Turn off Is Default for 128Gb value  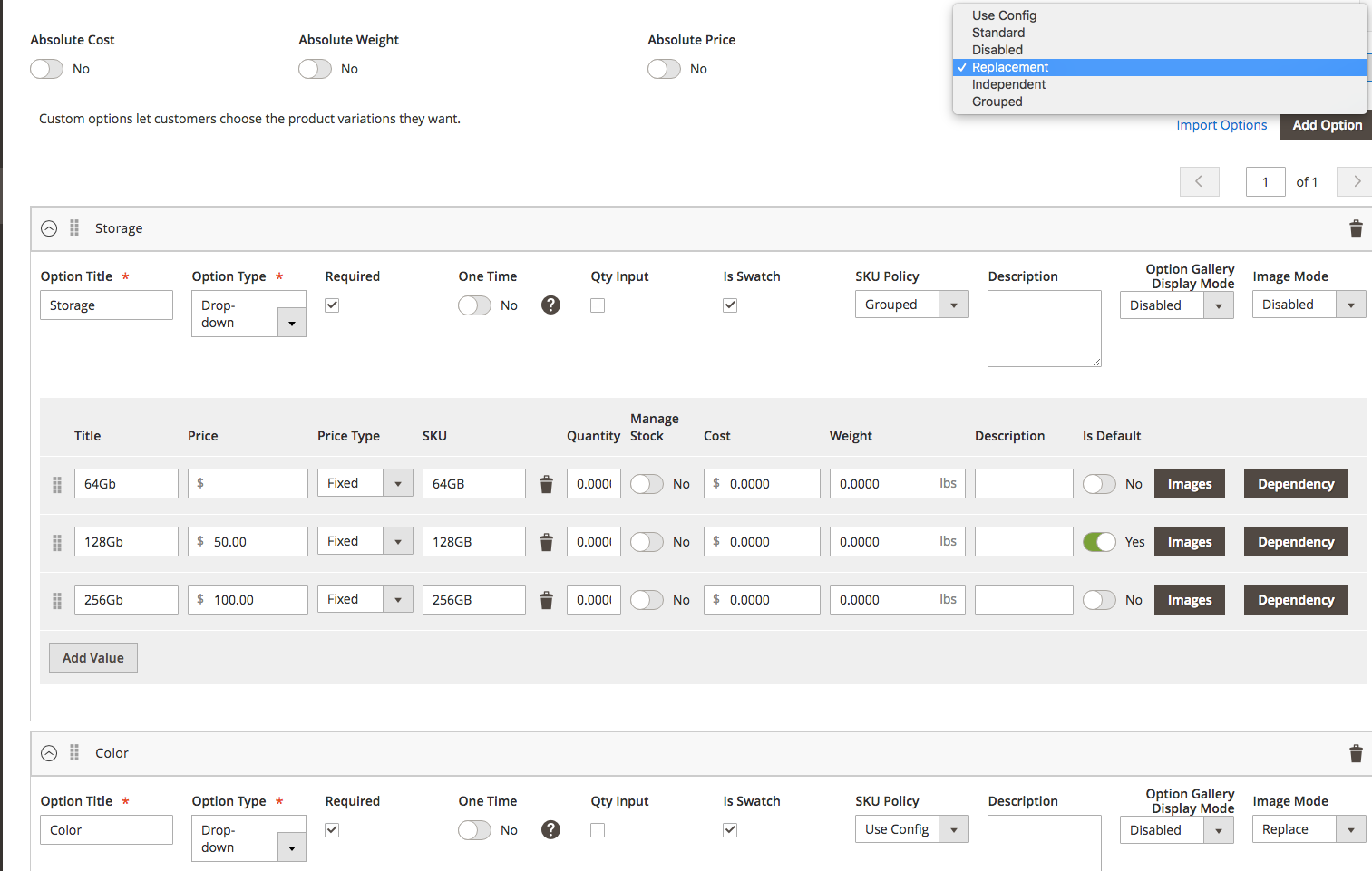coord(1099,542)
